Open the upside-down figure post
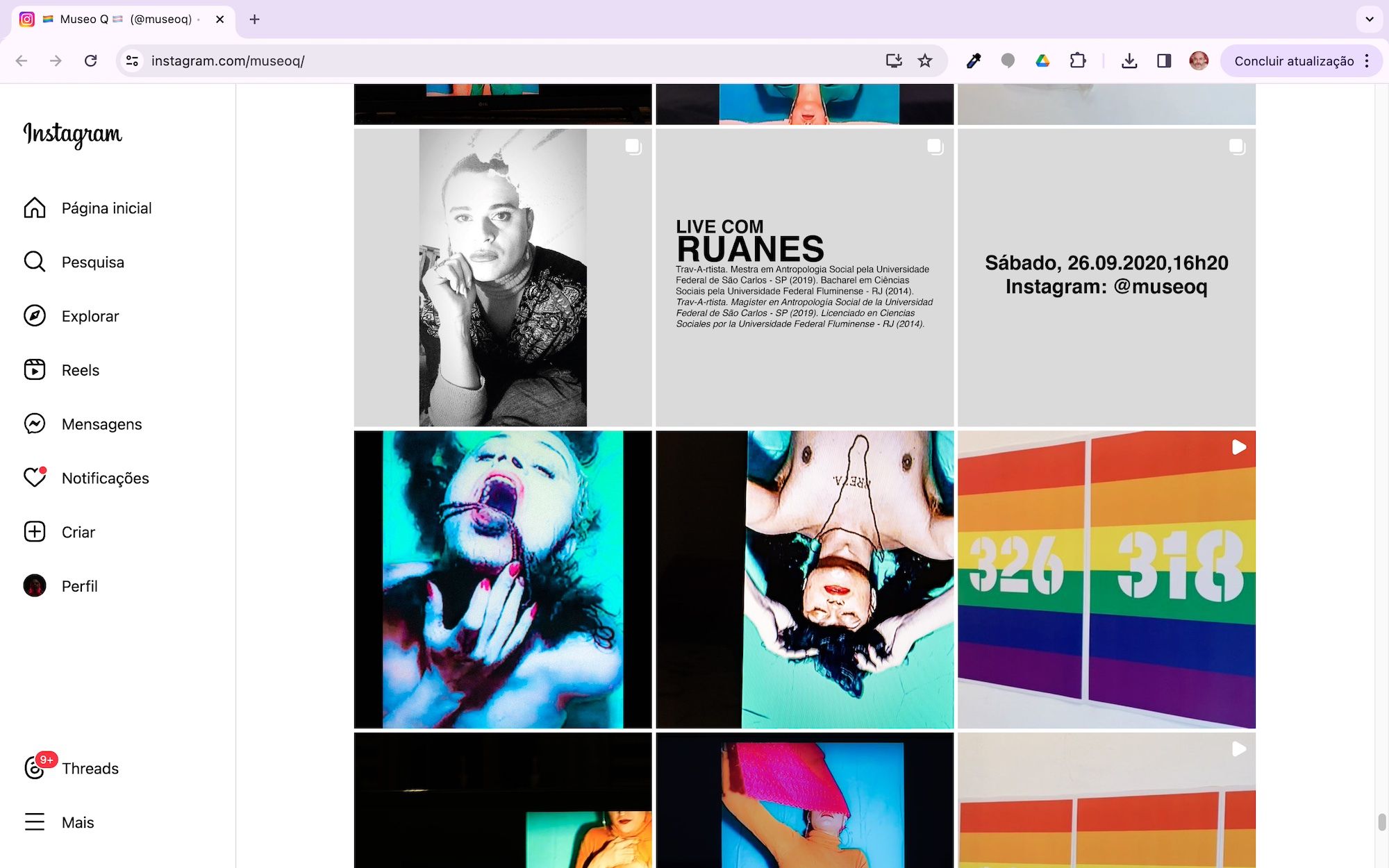Image resolution: width=1389 pixels, height=868 pixels. coord(804,579)
